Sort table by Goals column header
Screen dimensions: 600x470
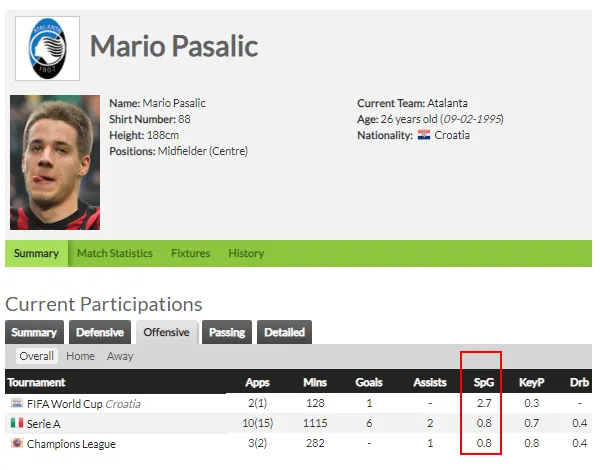tap(369, 382)
